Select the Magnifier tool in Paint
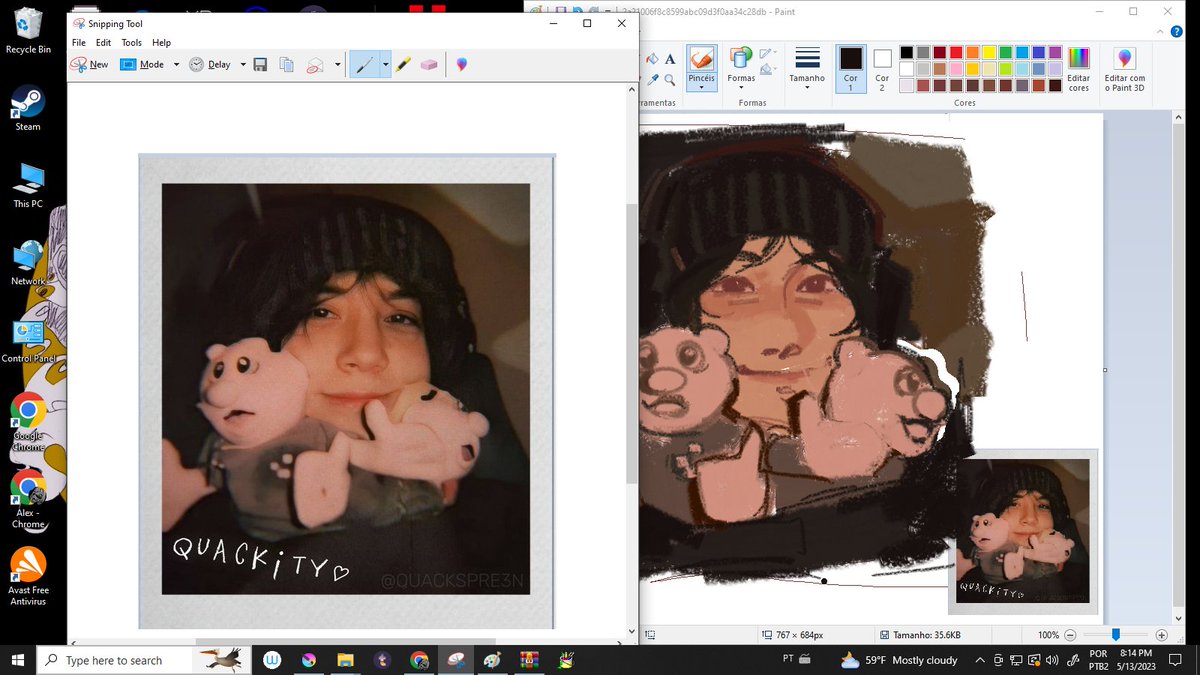This screenshot has width=1200, height=675. pos(670,80)
